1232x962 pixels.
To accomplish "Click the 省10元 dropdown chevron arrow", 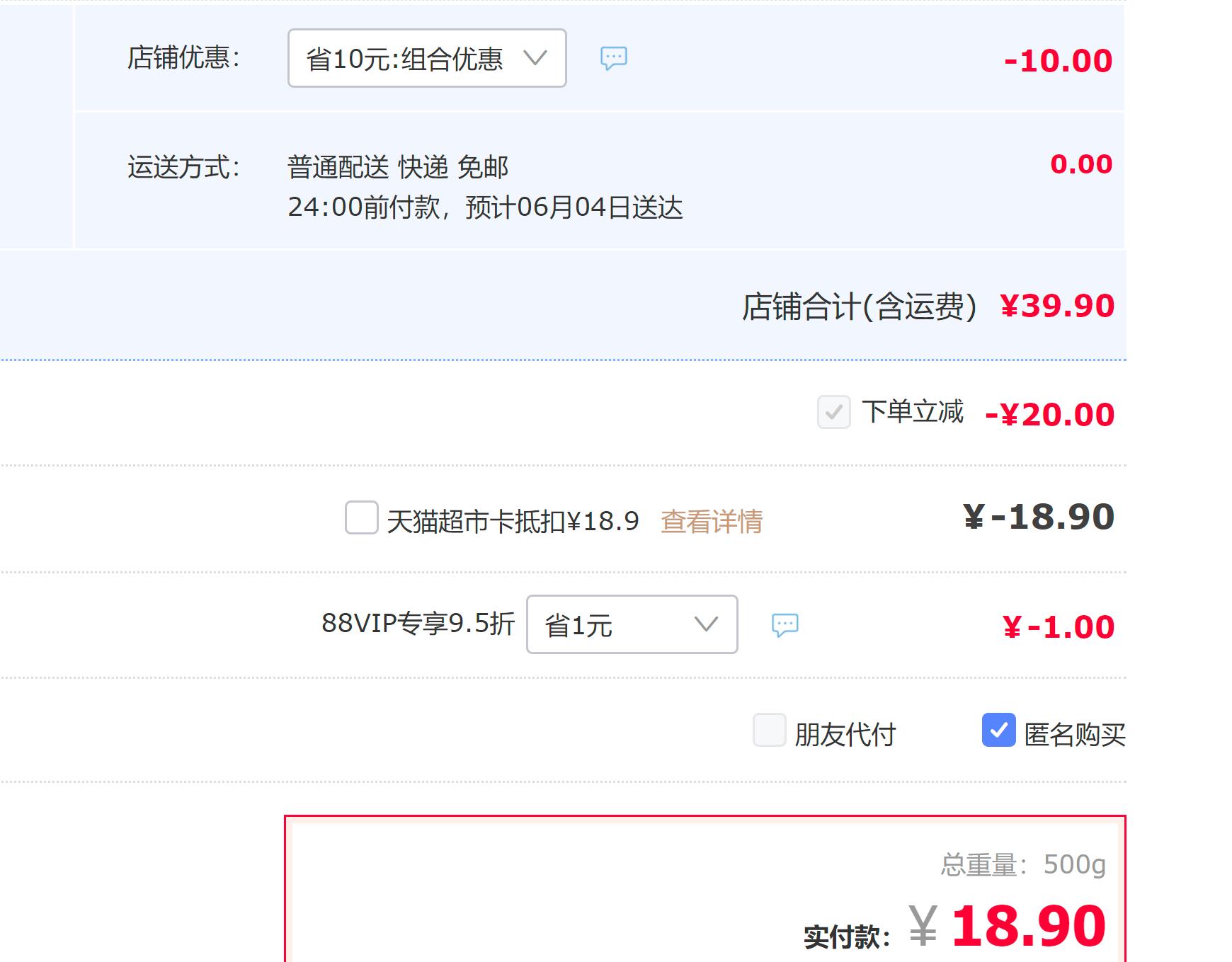I will click(535, 57).
